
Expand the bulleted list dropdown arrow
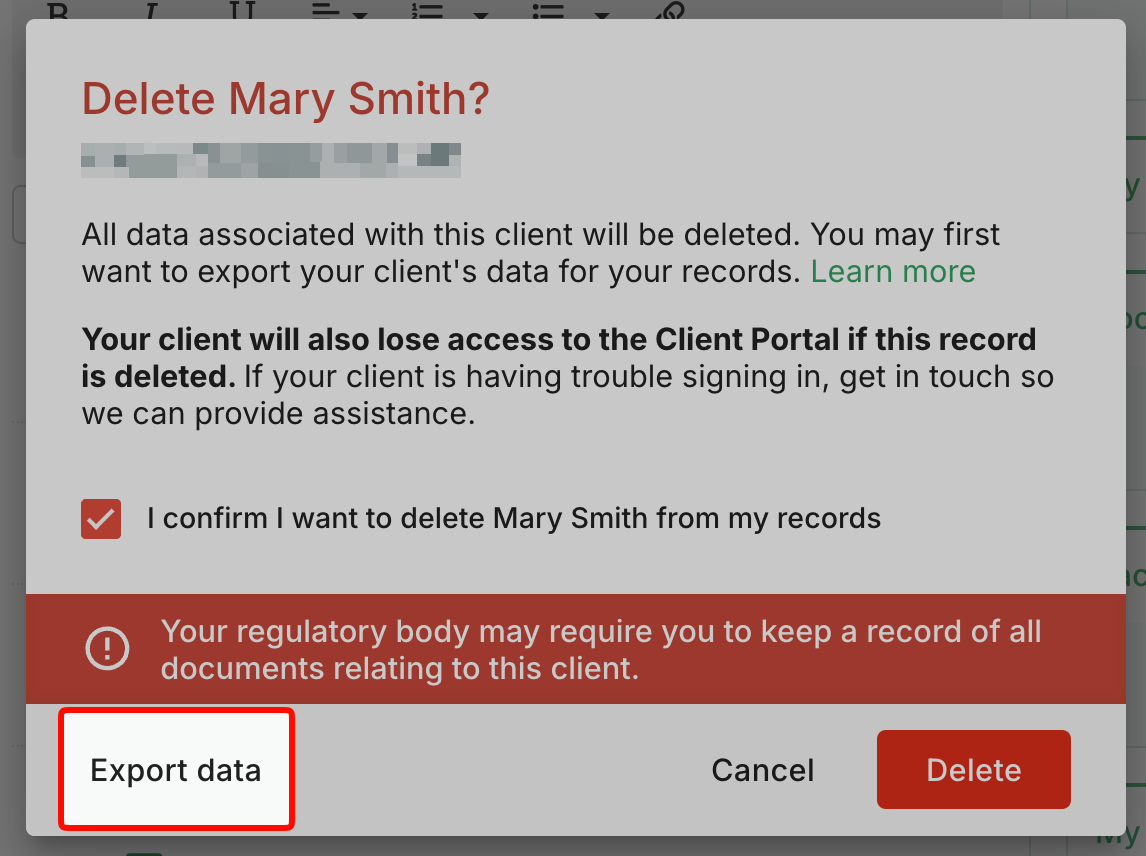602,14
